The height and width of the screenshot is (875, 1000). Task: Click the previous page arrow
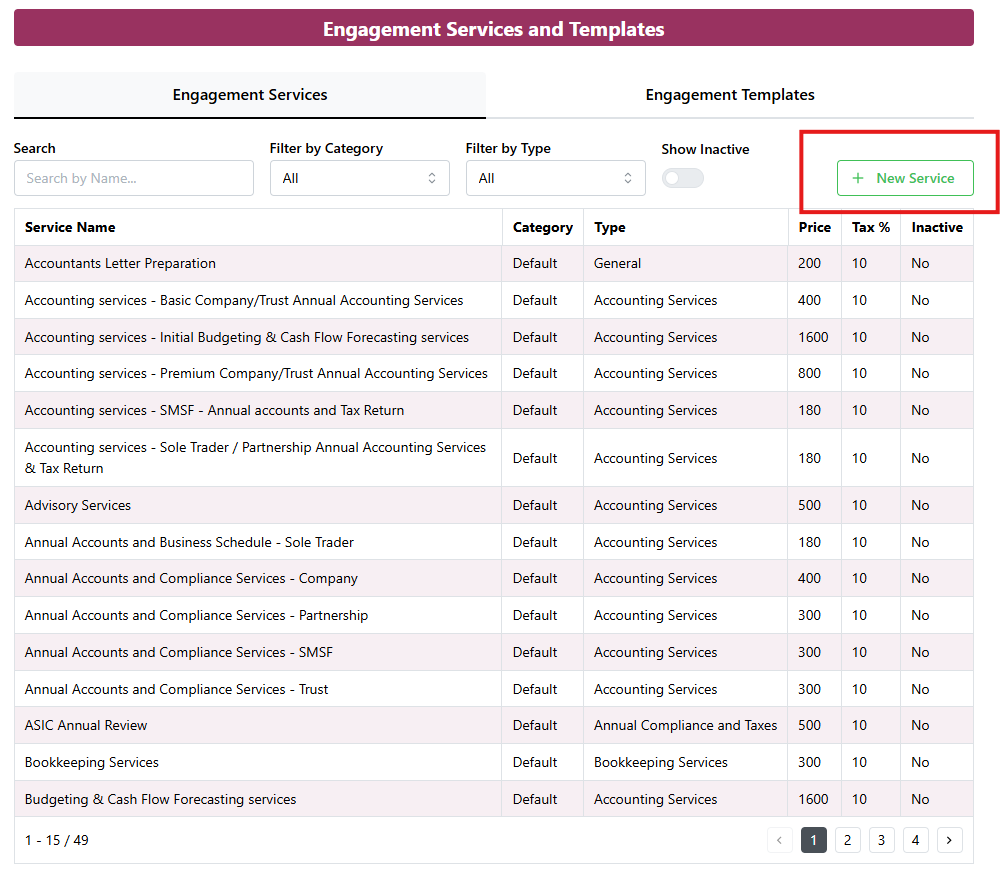pos(780,840)
